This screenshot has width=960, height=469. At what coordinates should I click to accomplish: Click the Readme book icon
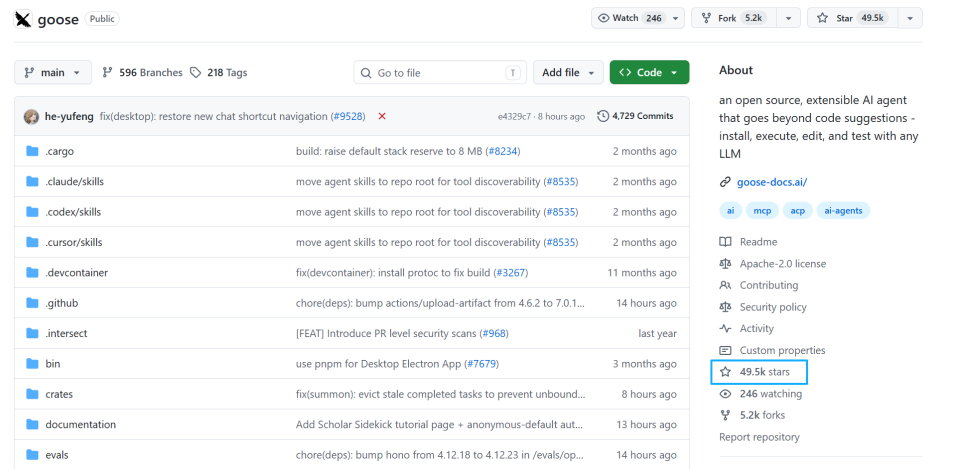(726, 242)
